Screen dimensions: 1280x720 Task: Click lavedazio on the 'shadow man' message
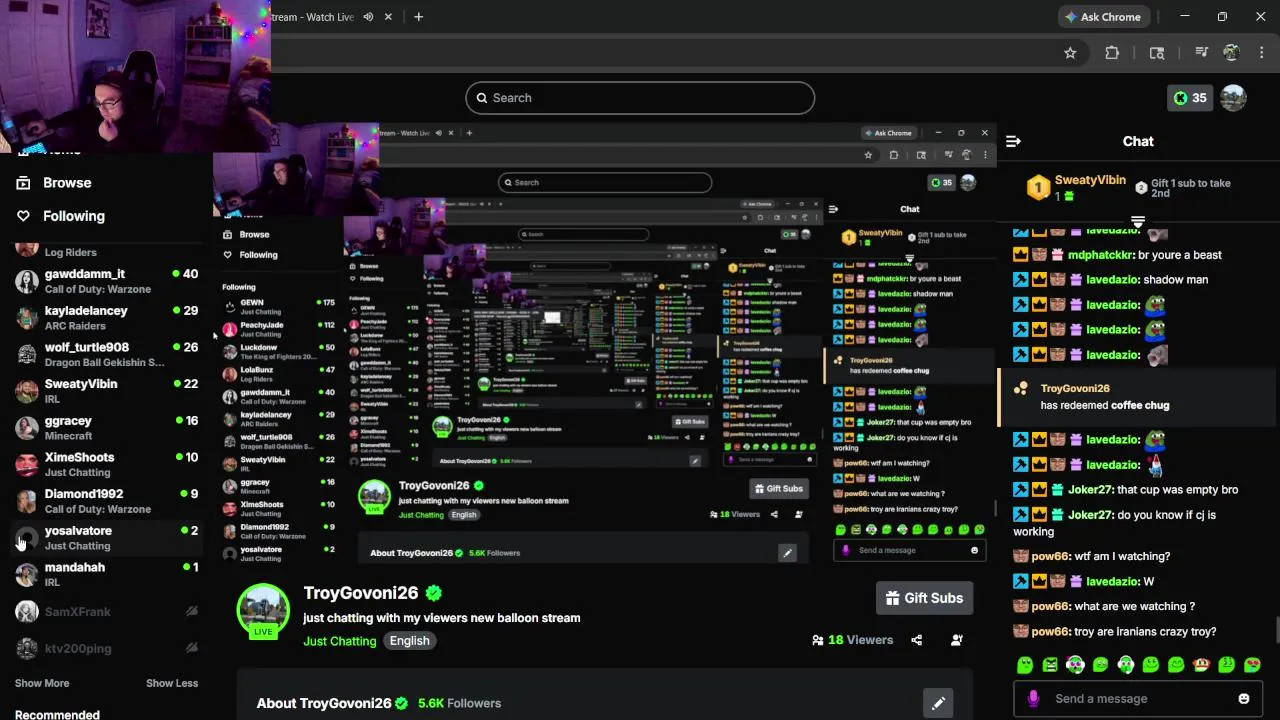1113,280
